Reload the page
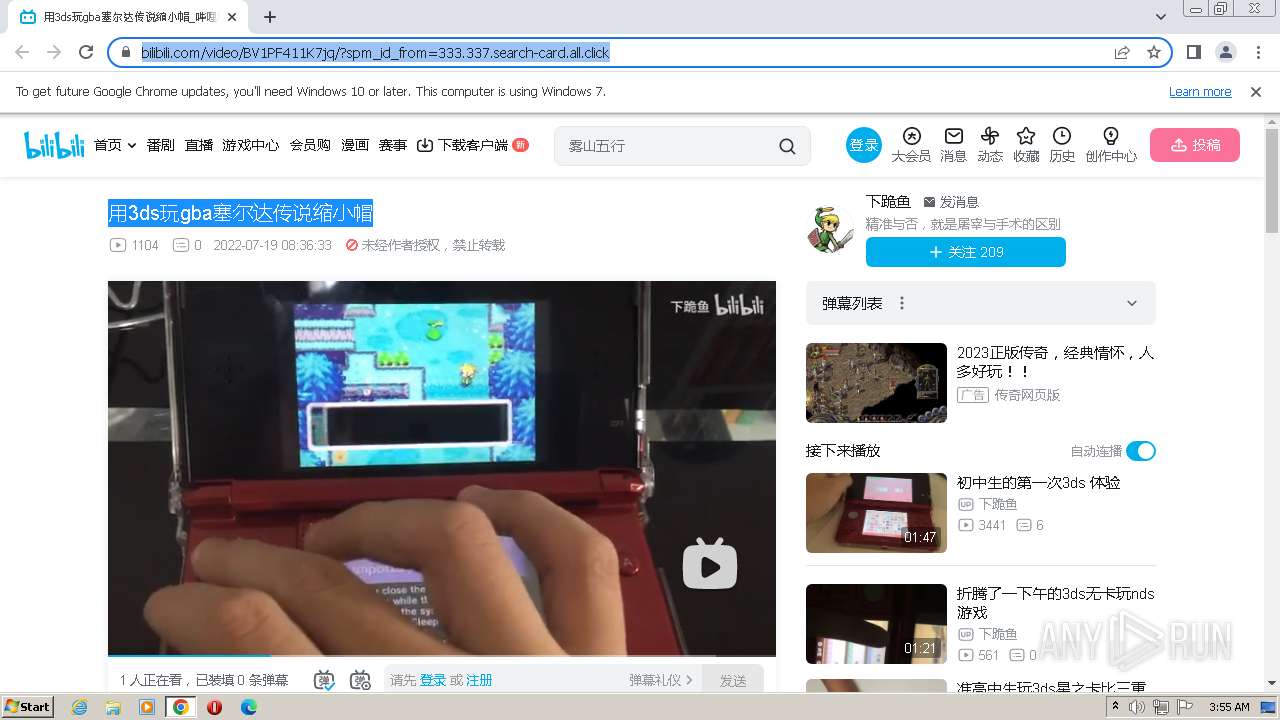 [86, 52]
